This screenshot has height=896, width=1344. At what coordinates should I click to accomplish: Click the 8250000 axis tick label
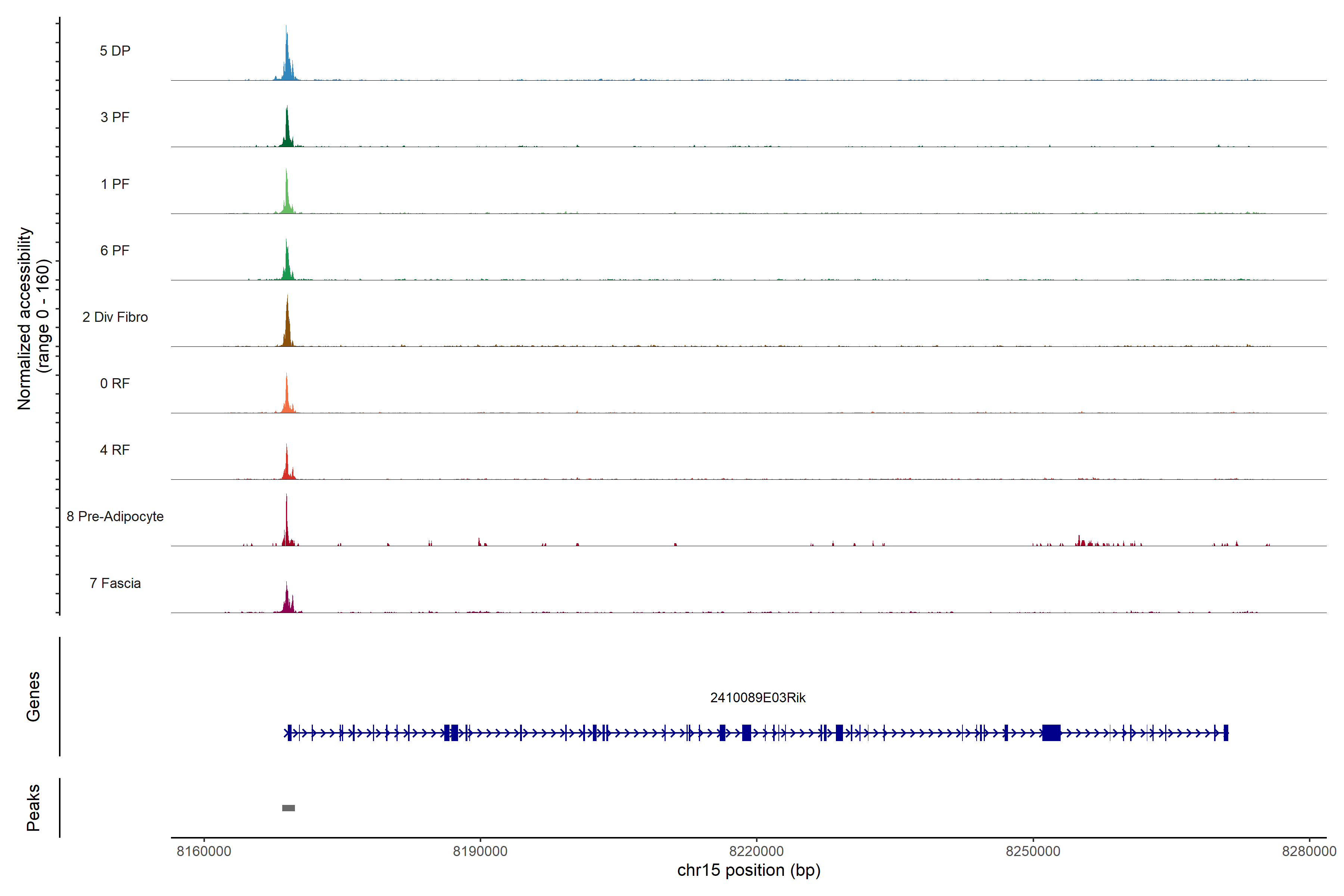pos(1033,851)
